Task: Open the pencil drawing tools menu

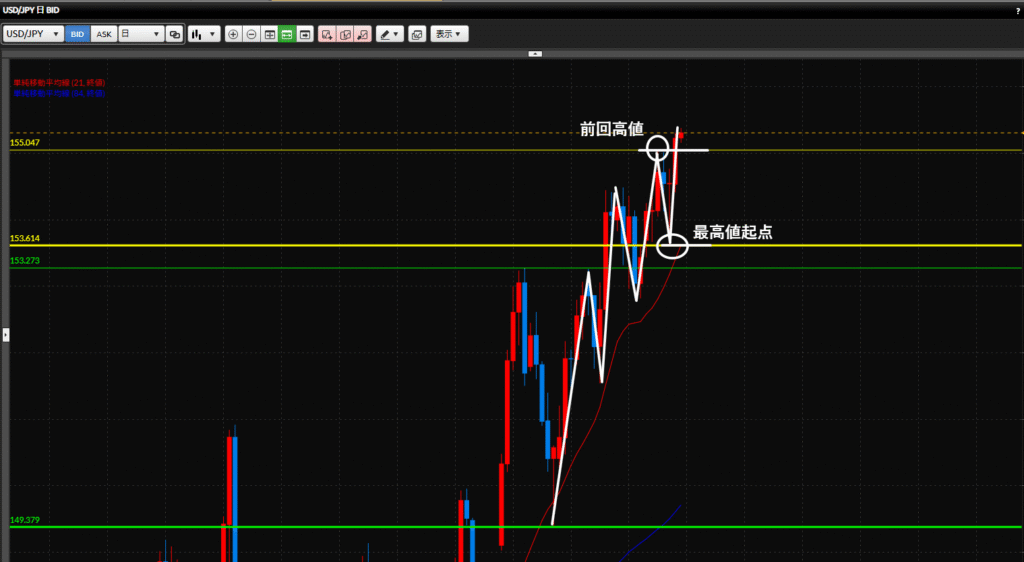Action: tap(389, 34)
